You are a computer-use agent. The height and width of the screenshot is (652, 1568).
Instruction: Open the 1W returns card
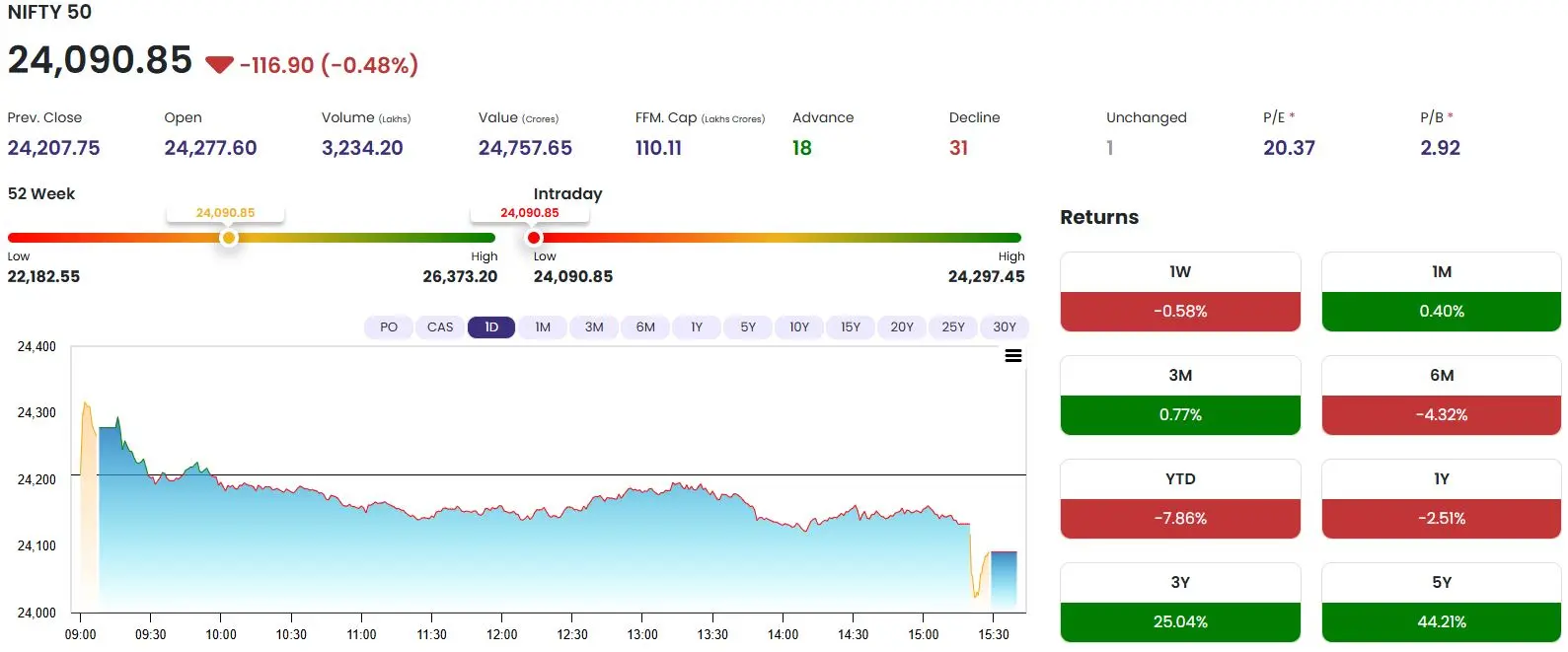1180,292
